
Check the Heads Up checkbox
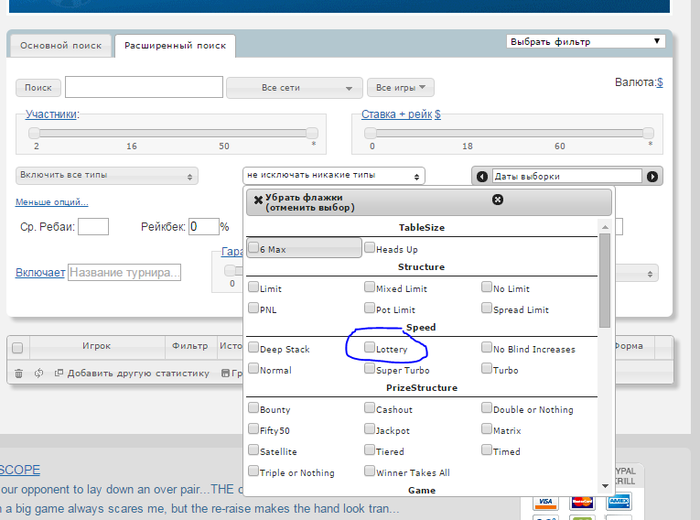[x=369, y=247]
